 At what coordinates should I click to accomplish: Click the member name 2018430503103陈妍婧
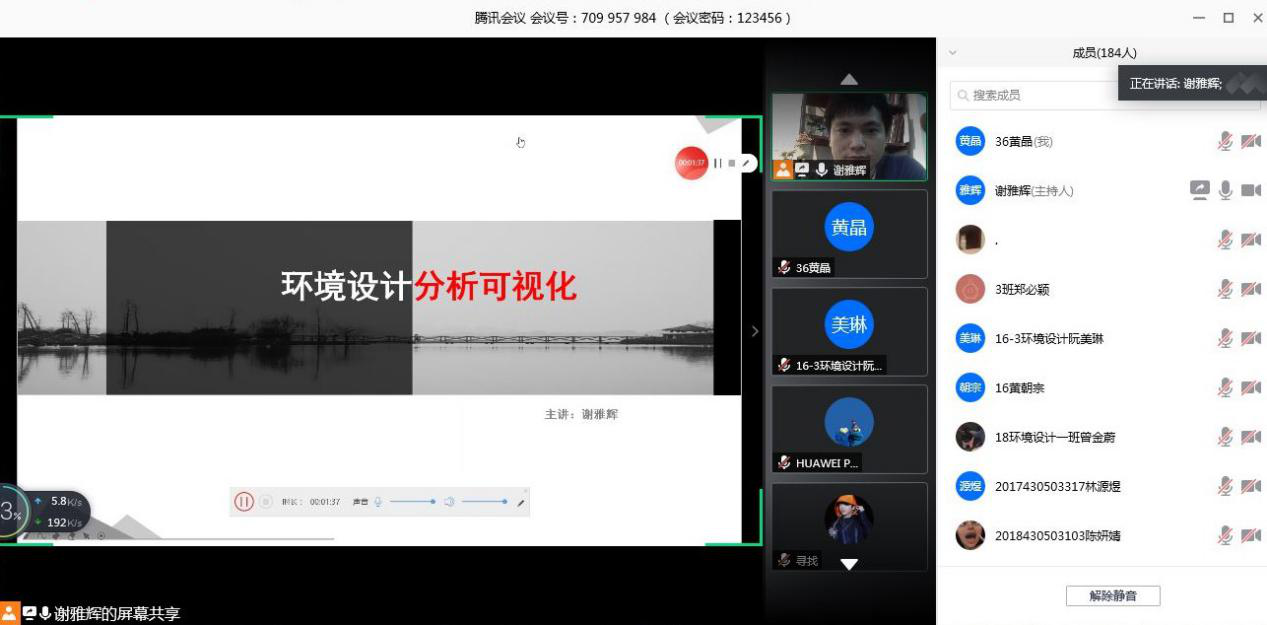(x=1058, y=535)
